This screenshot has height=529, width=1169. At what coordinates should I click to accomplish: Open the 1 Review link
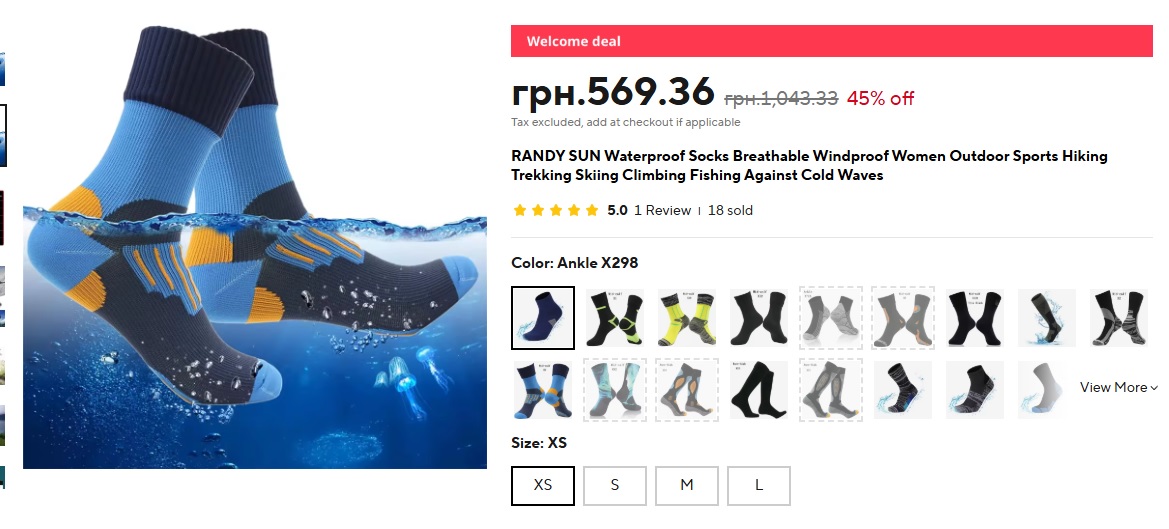pyautogui.click(x=662, y=211)
